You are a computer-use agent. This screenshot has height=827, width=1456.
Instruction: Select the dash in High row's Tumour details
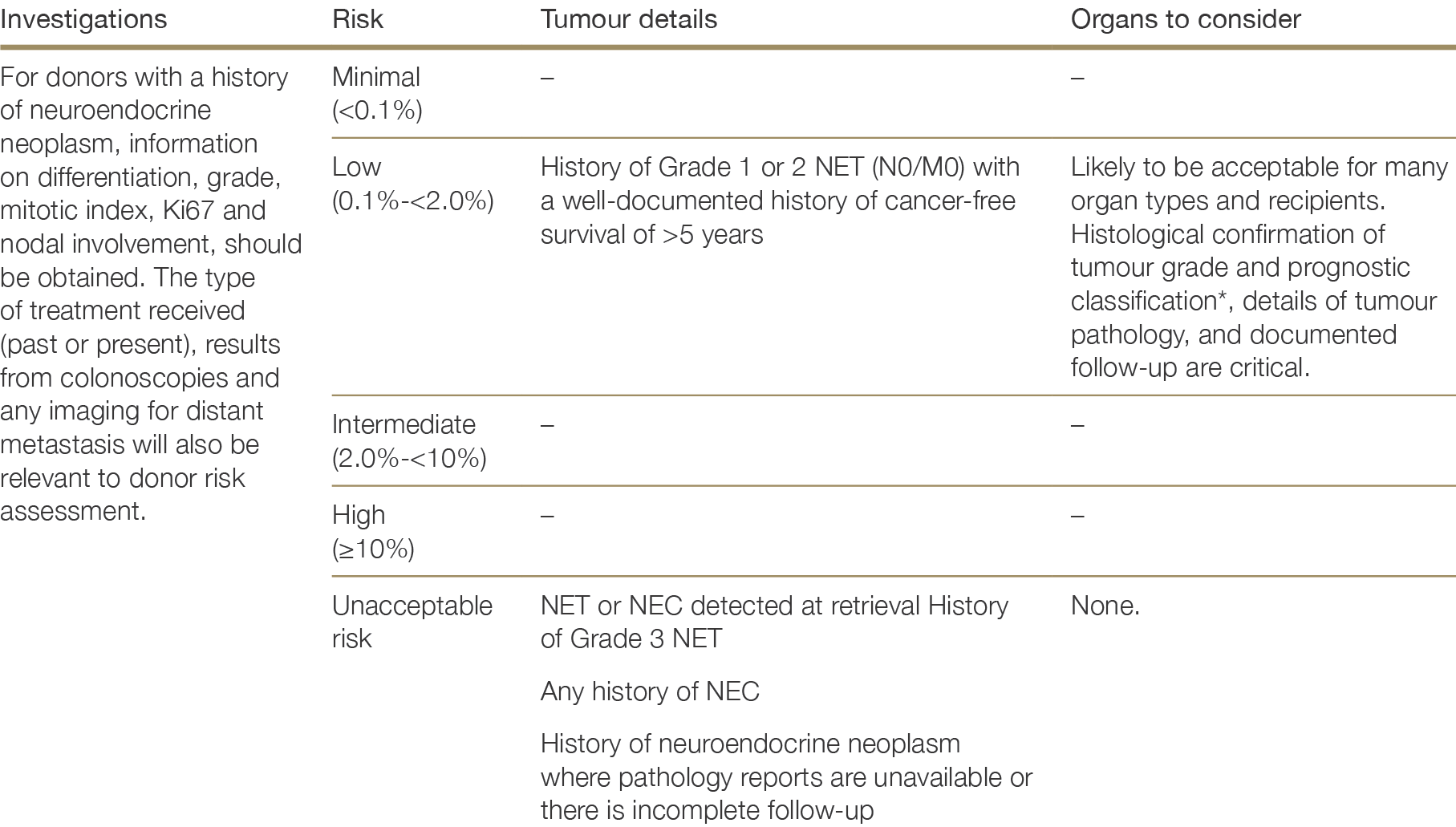[547, 515]
